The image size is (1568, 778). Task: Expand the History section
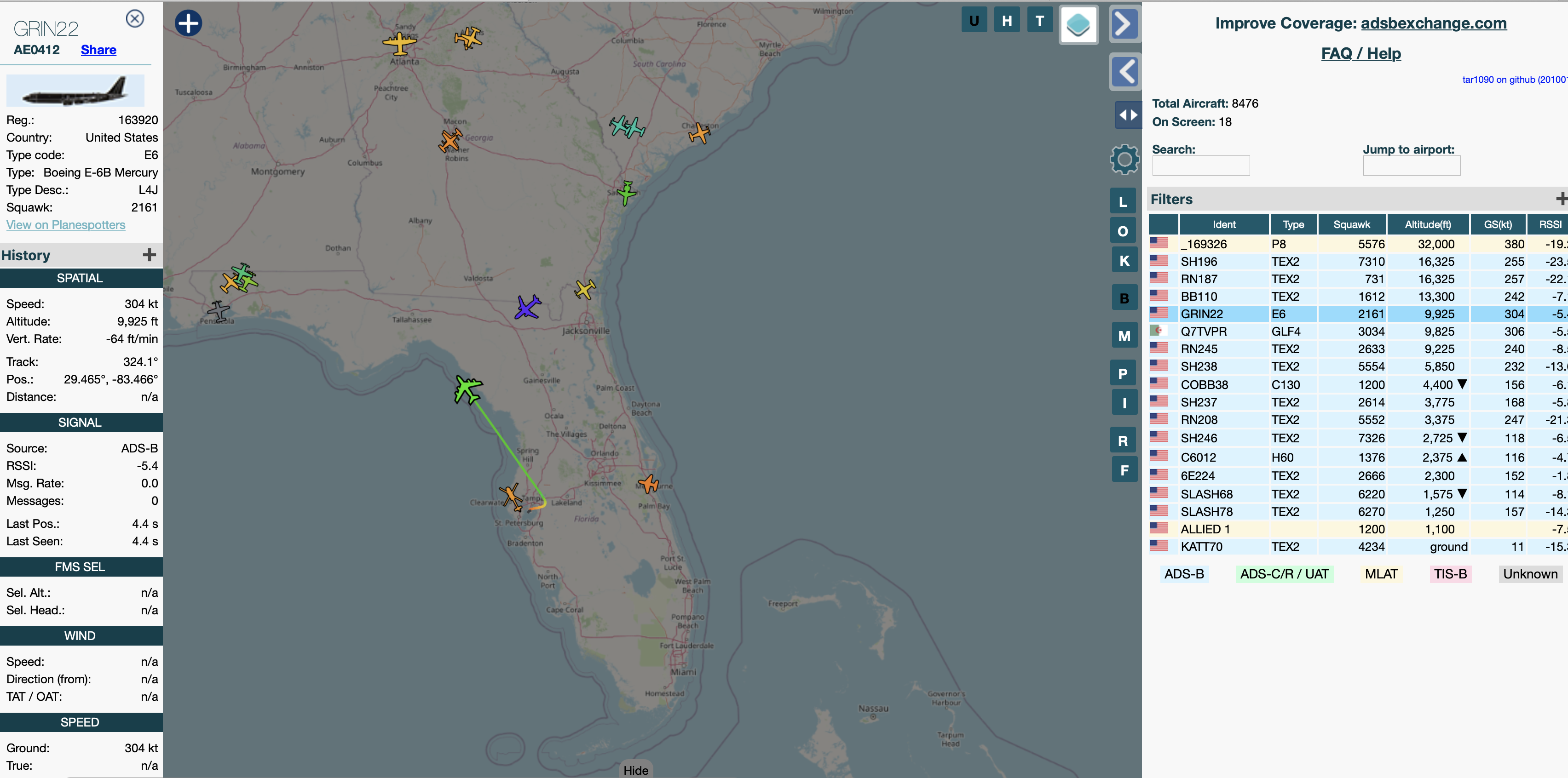point(149,255)
